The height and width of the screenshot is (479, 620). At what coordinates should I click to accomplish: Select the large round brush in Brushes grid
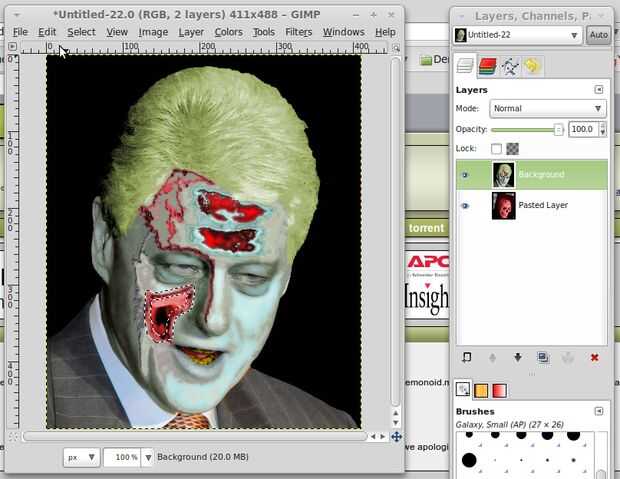(469, 460)
